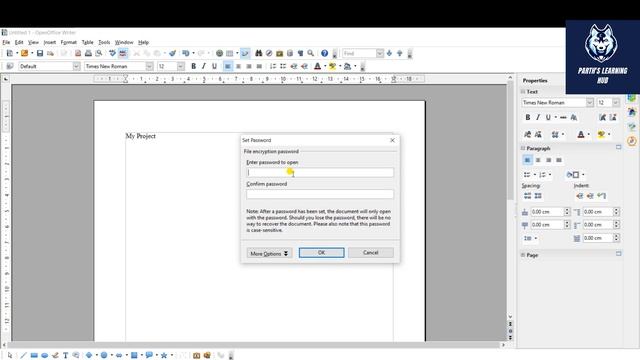Image resolution: width=640 pixels, height=360 pixels.
Task: Toggle Centered alignment in formatting toolbar
Action: pos(238,66)
